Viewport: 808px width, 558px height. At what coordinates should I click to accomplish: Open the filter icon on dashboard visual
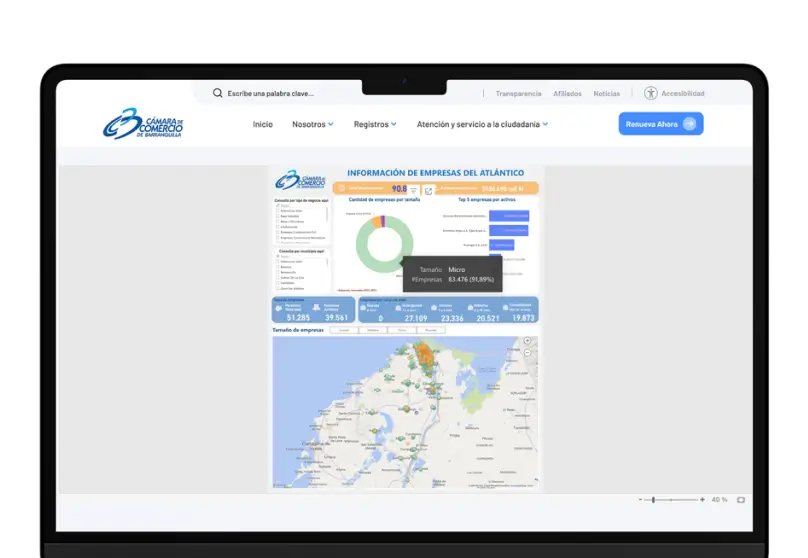pos(413,191)
